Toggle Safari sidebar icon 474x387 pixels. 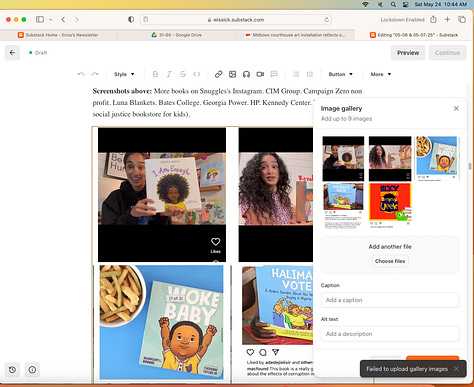[40, 19]
